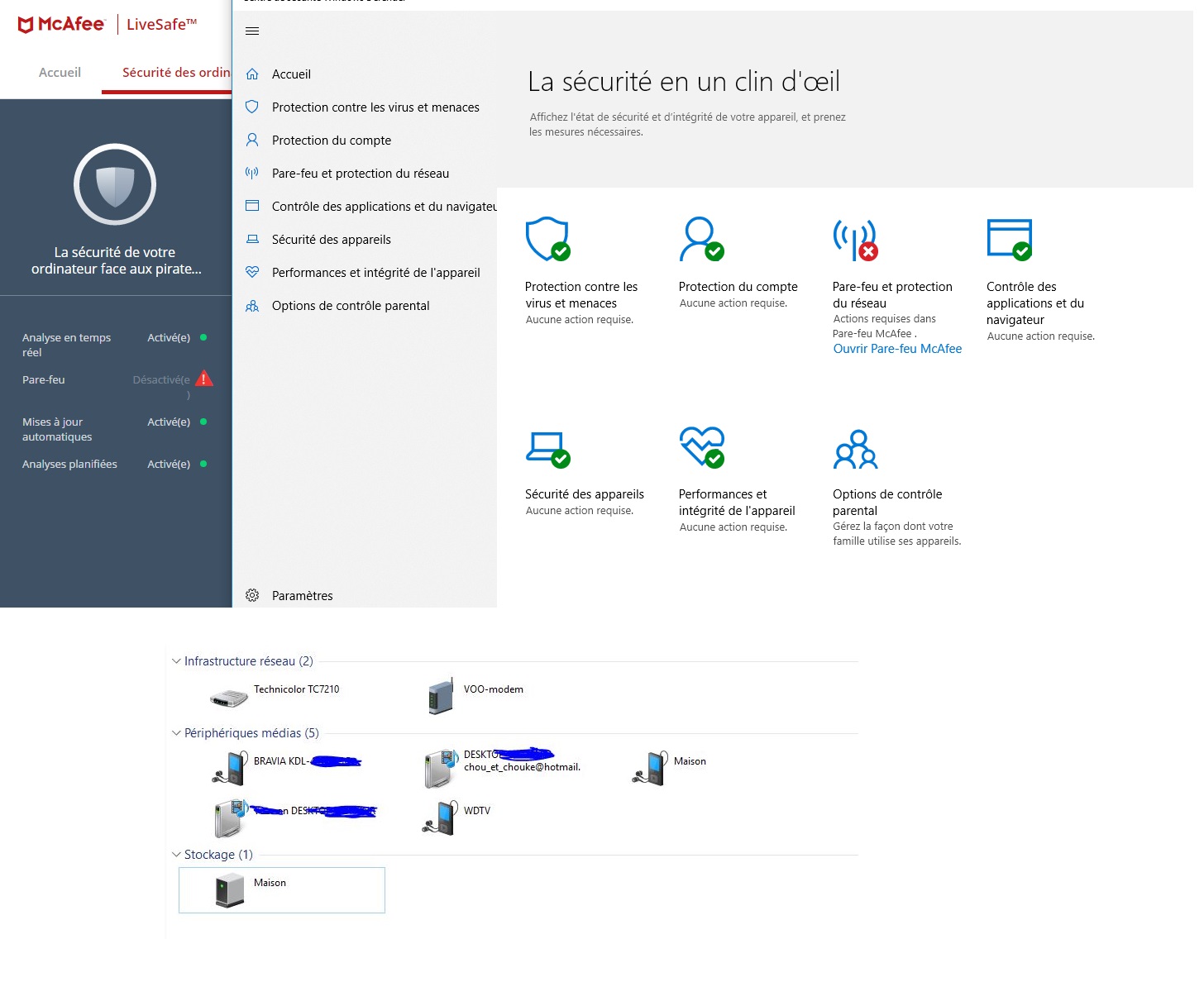Image resolution: width=1204 pixels, height=982 pixels.
Task: Click the laptop icon for Sécurité des appareils in sidebar
Action: tap(252, 239)
